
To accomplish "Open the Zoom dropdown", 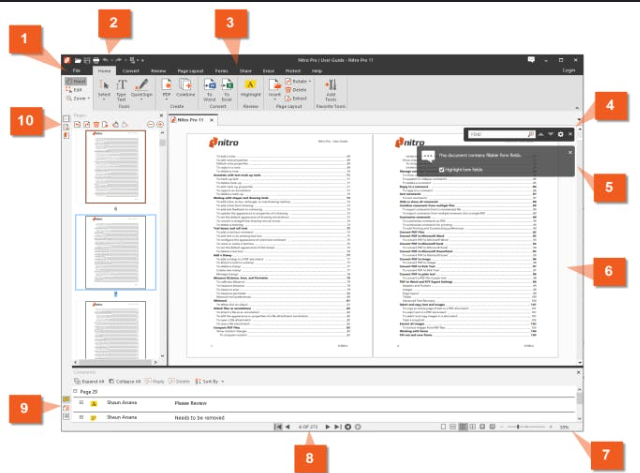I will (80, 99).
